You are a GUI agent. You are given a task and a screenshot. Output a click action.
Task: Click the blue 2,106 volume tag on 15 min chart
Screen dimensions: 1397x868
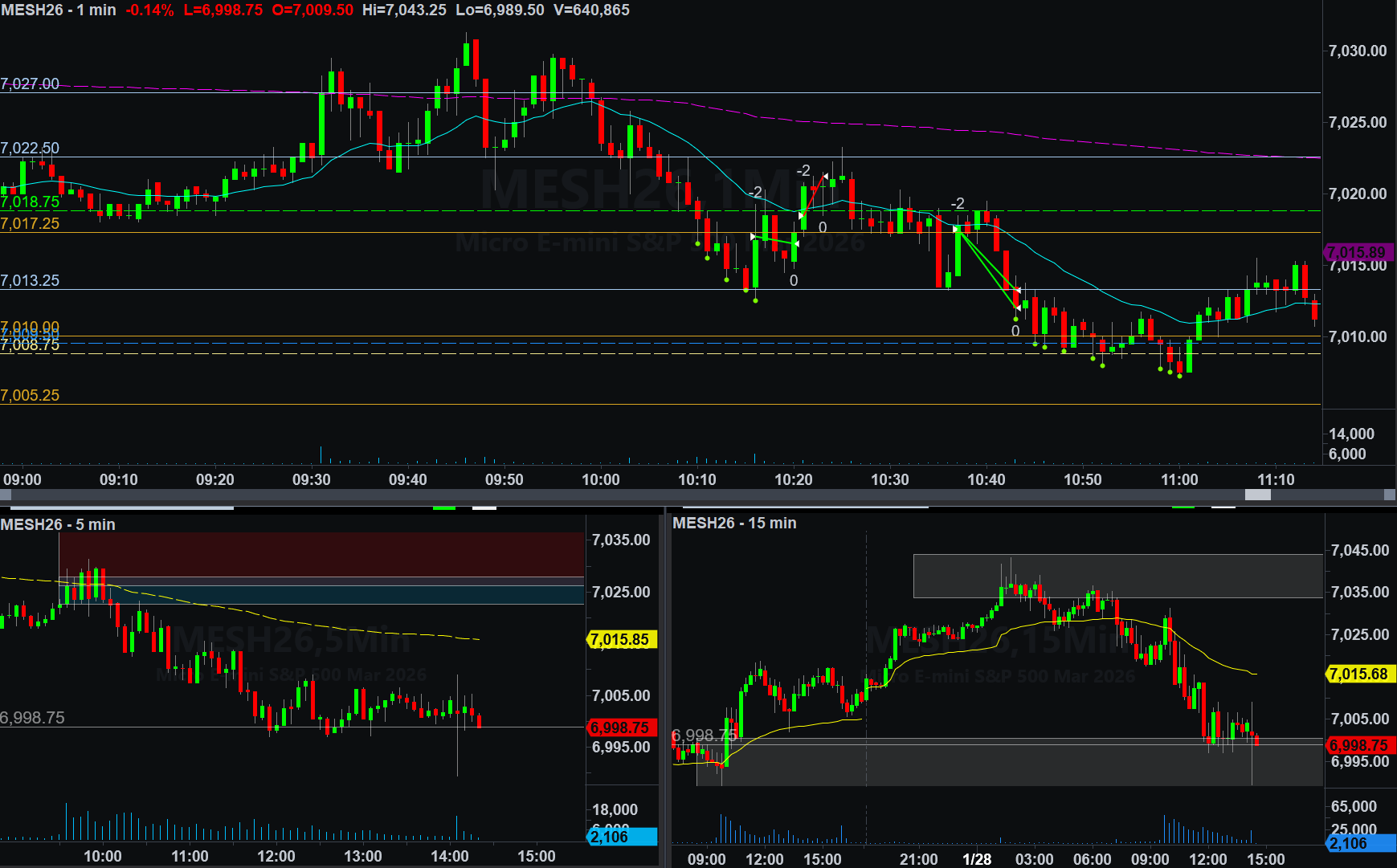[1360, 843]
